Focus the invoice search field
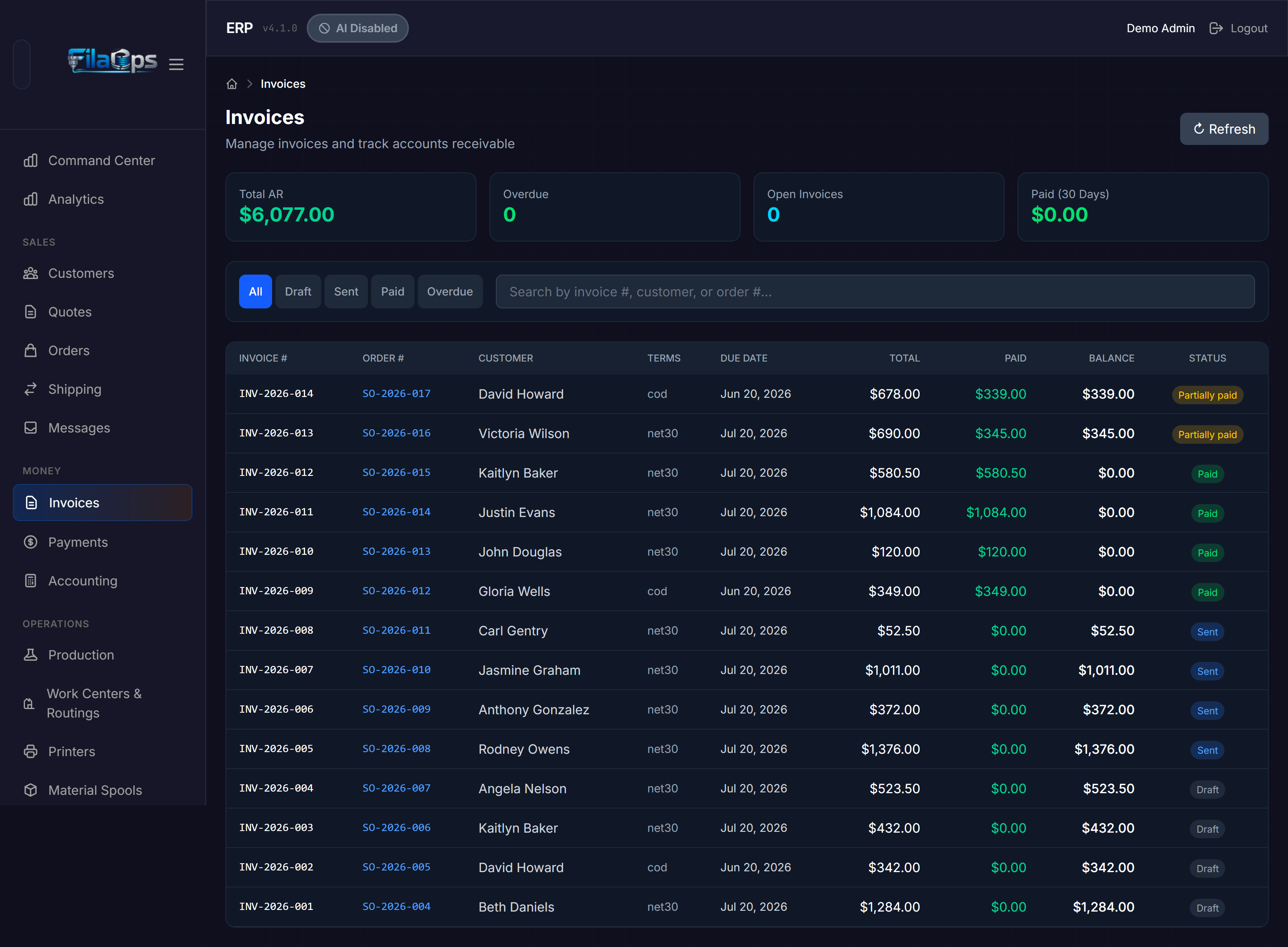This screenshot has width=1288, height=947. [875, 292]
